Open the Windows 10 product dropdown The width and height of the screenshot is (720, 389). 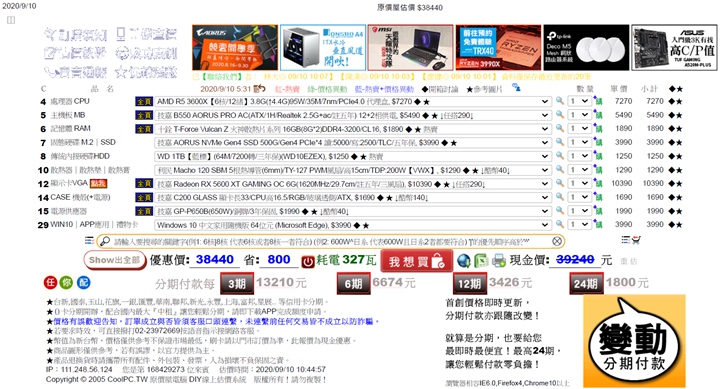[x=353, y=225]
